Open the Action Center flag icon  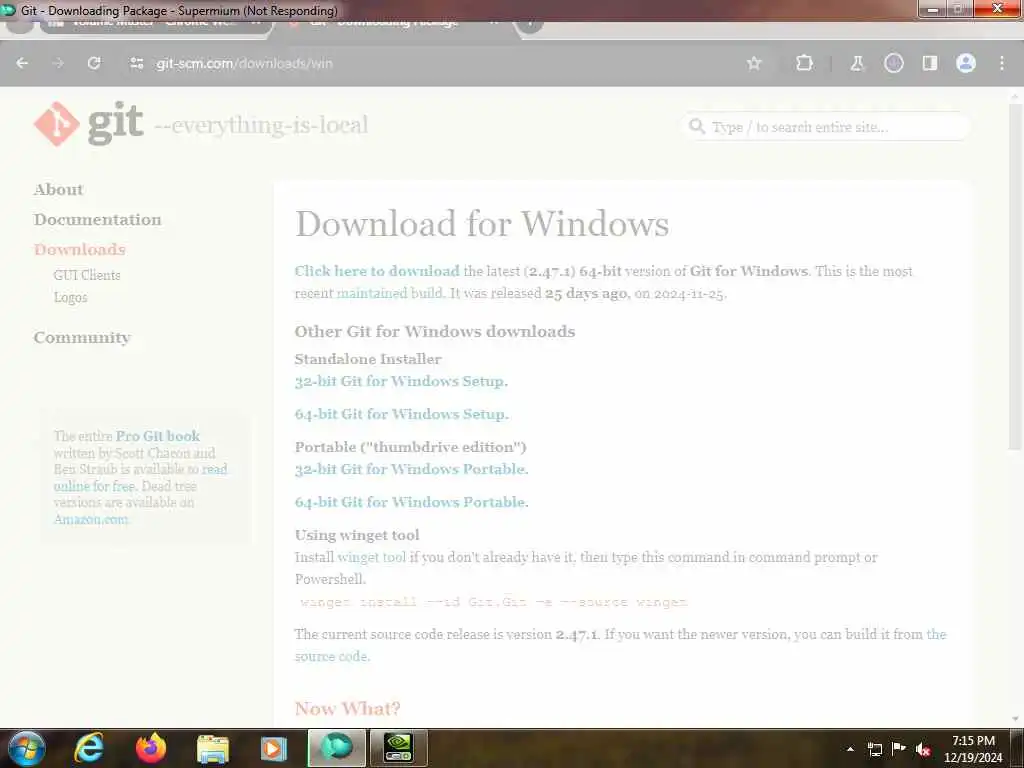pyautogui.click(x=899, y=748)
